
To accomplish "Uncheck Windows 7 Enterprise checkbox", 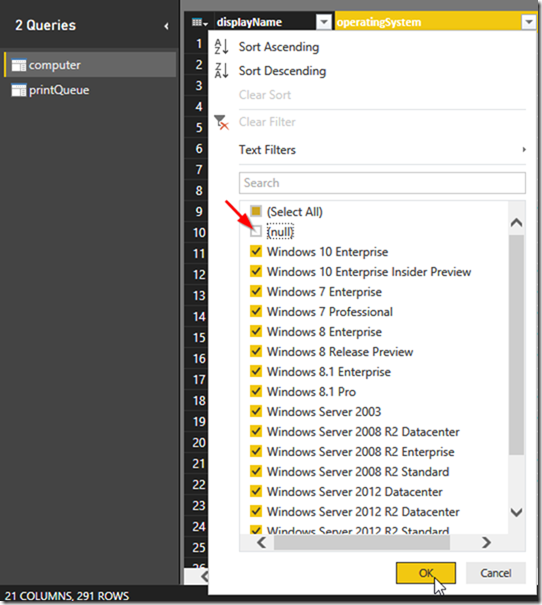I will (256, 291).
